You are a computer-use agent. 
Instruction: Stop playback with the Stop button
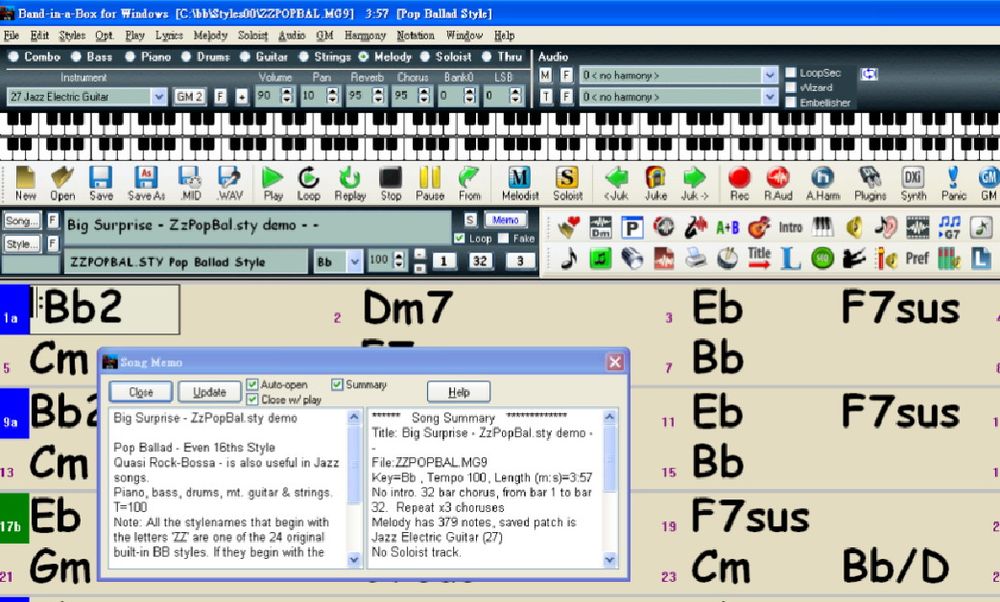(x=391, y=184)
